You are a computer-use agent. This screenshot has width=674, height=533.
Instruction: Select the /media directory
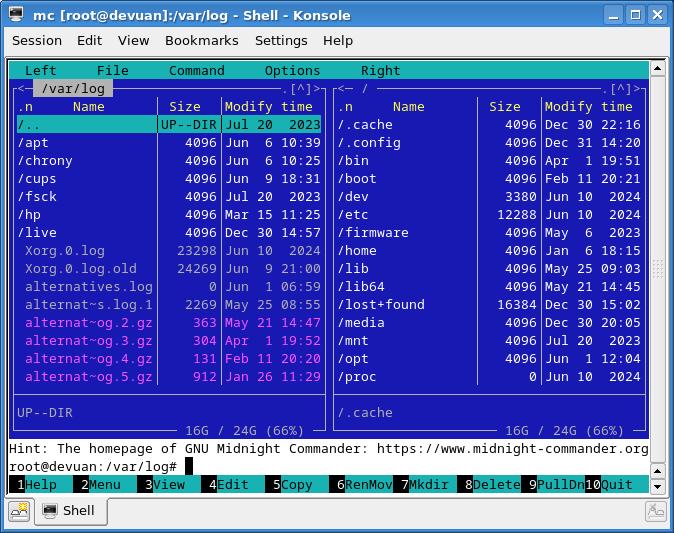tap(489, 323)
